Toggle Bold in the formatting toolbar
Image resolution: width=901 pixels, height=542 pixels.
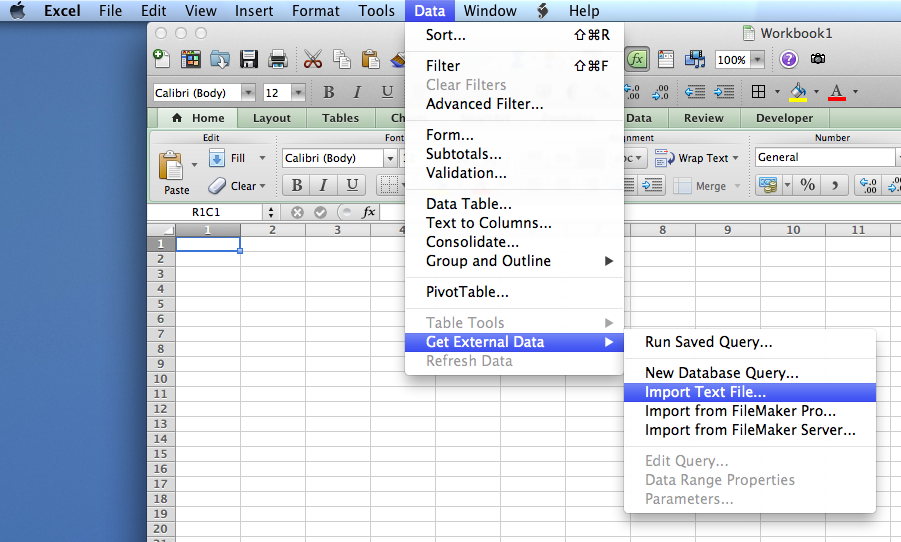coord(329,92)
